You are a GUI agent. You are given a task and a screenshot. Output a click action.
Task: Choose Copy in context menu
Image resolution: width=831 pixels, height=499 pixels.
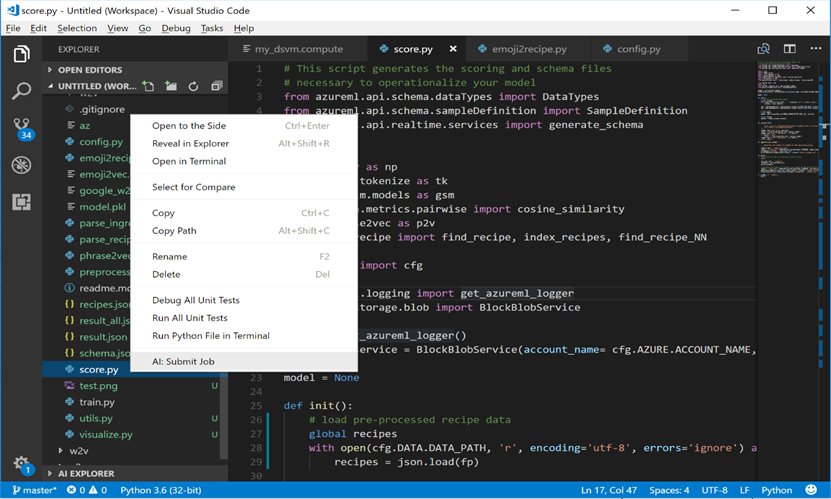[244, 213]
